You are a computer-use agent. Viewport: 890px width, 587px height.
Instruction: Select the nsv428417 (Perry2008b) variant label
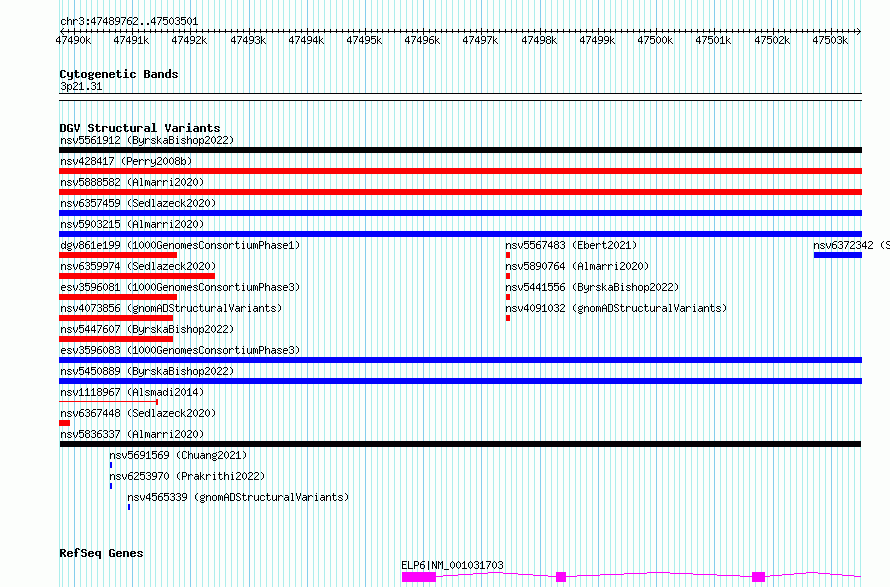pyautogui.click(x=126, y=161)
